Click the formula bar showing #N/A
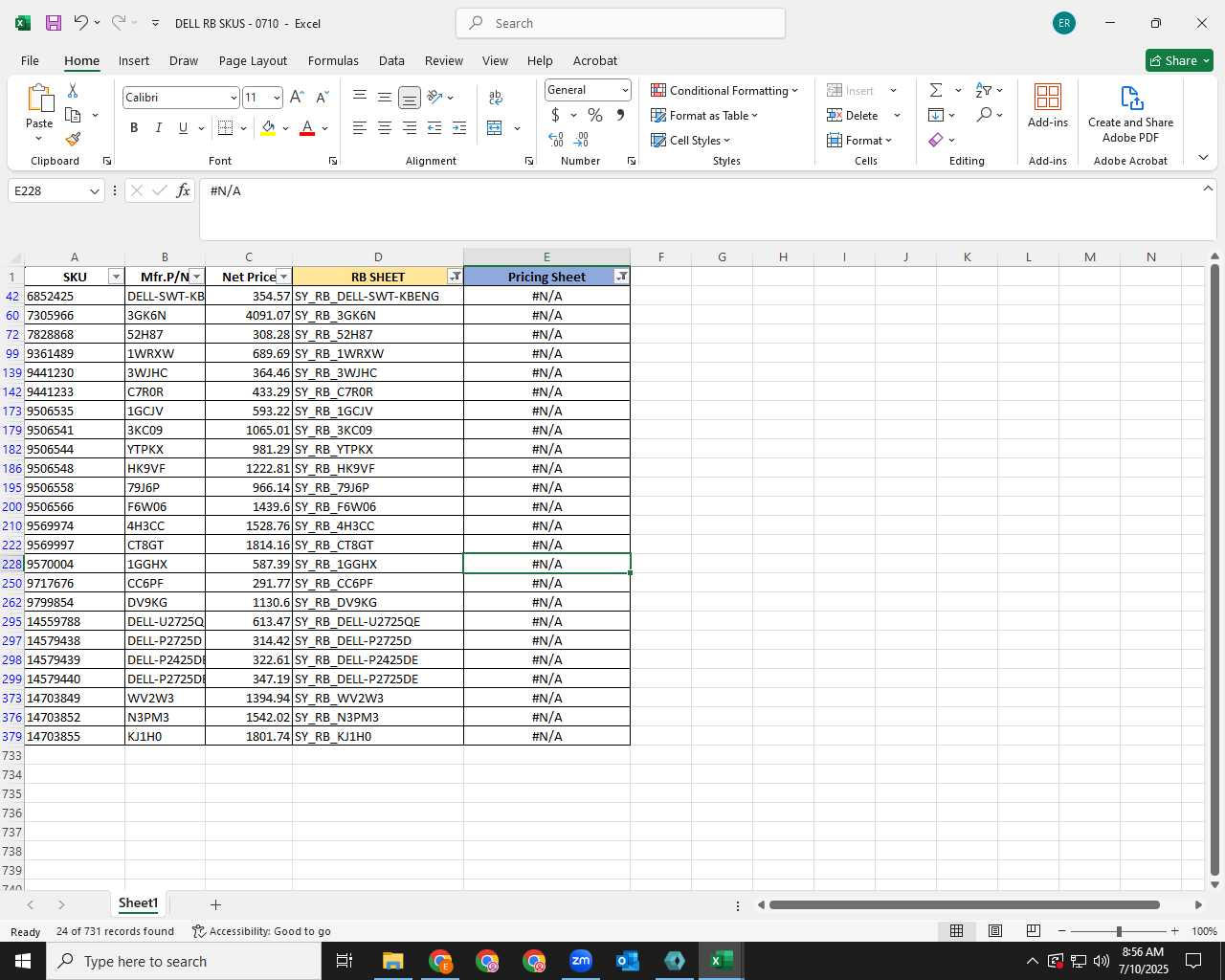 point(707,209)
